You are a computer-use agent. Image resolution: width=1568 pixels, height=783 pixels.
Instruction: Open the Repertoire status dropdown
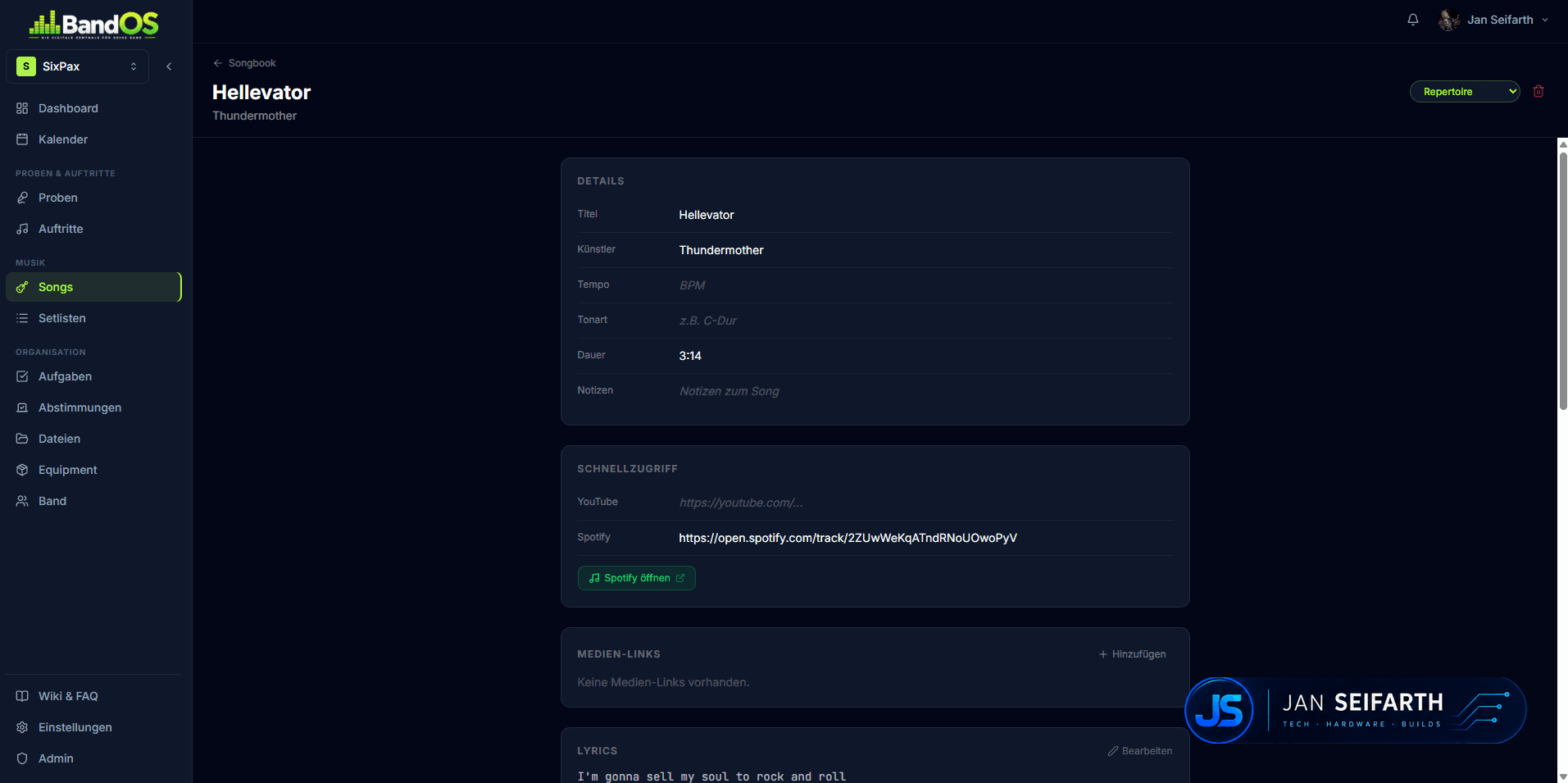(1465, 92)
